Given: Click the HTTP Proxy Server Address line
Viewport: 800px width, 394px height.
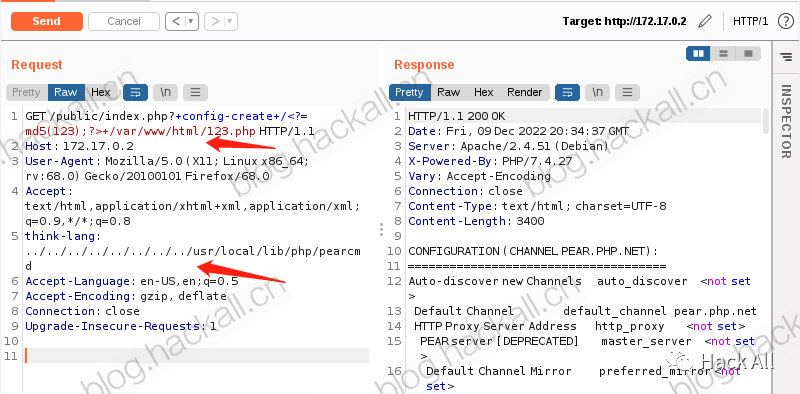Looking at the screenshot, I should 580,326.
